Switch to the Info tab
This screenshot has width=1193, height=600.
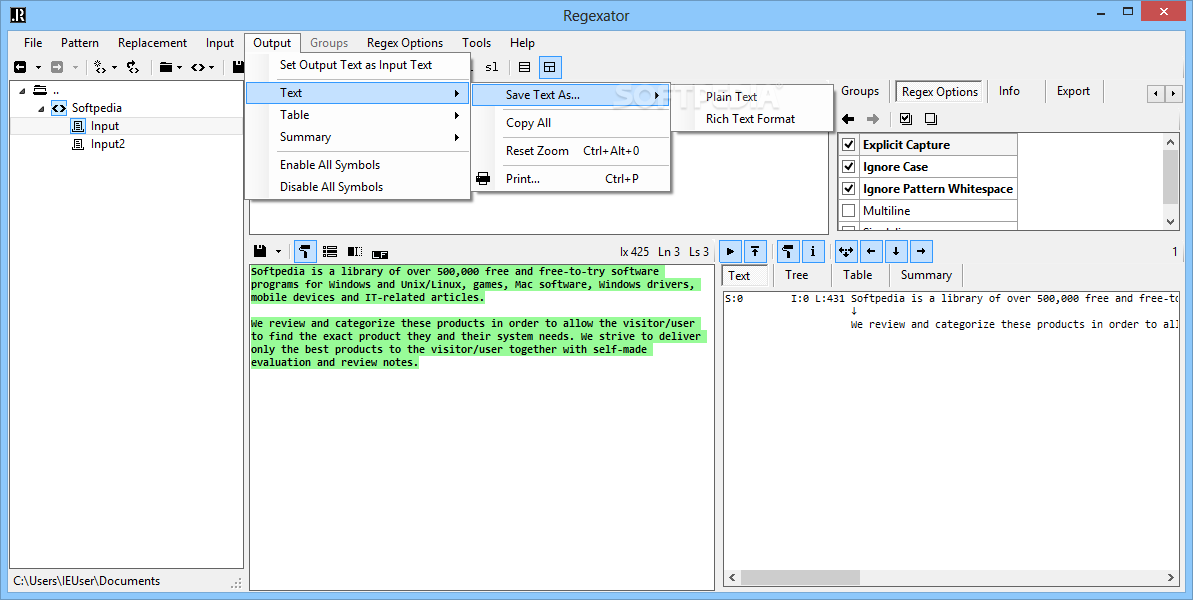click(x=1009, y=90)
